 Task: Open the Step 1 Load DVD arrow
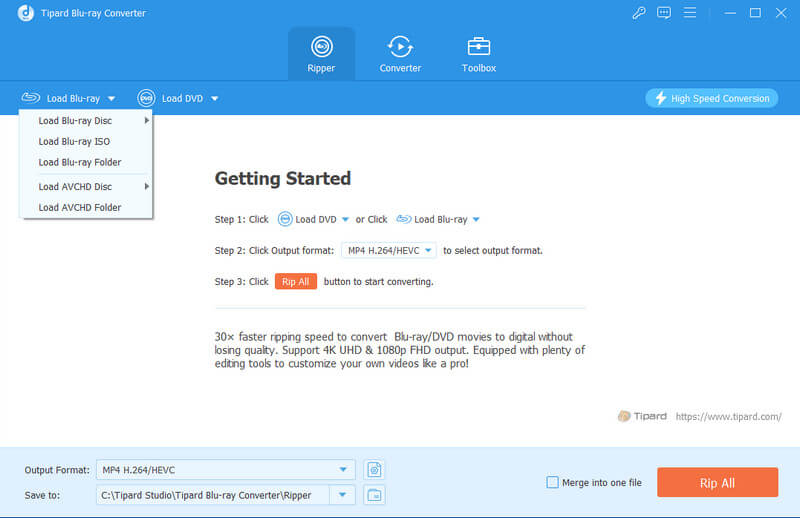pos(345,219)
